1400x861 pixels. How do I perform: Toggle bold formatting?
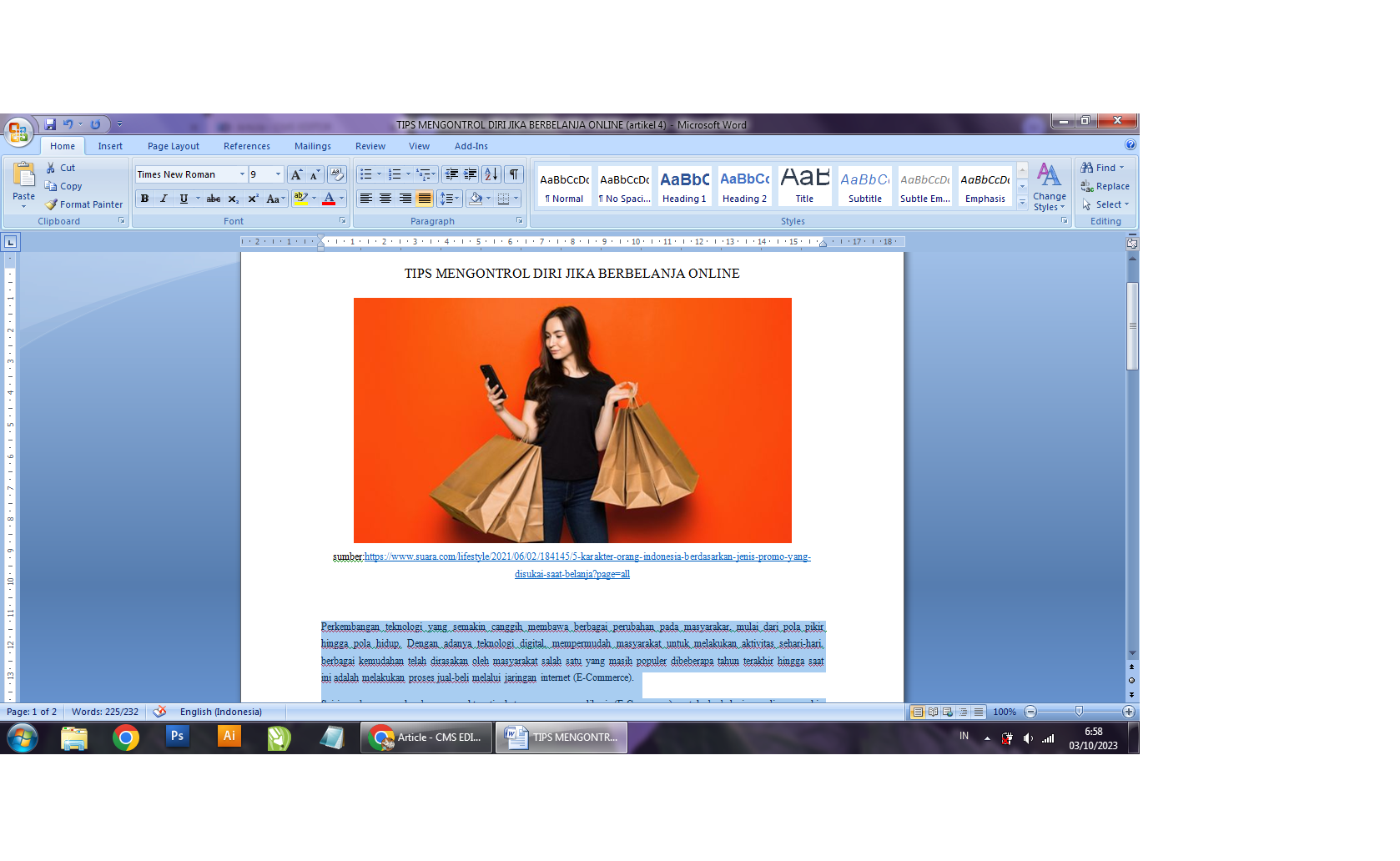coord(144,199)
